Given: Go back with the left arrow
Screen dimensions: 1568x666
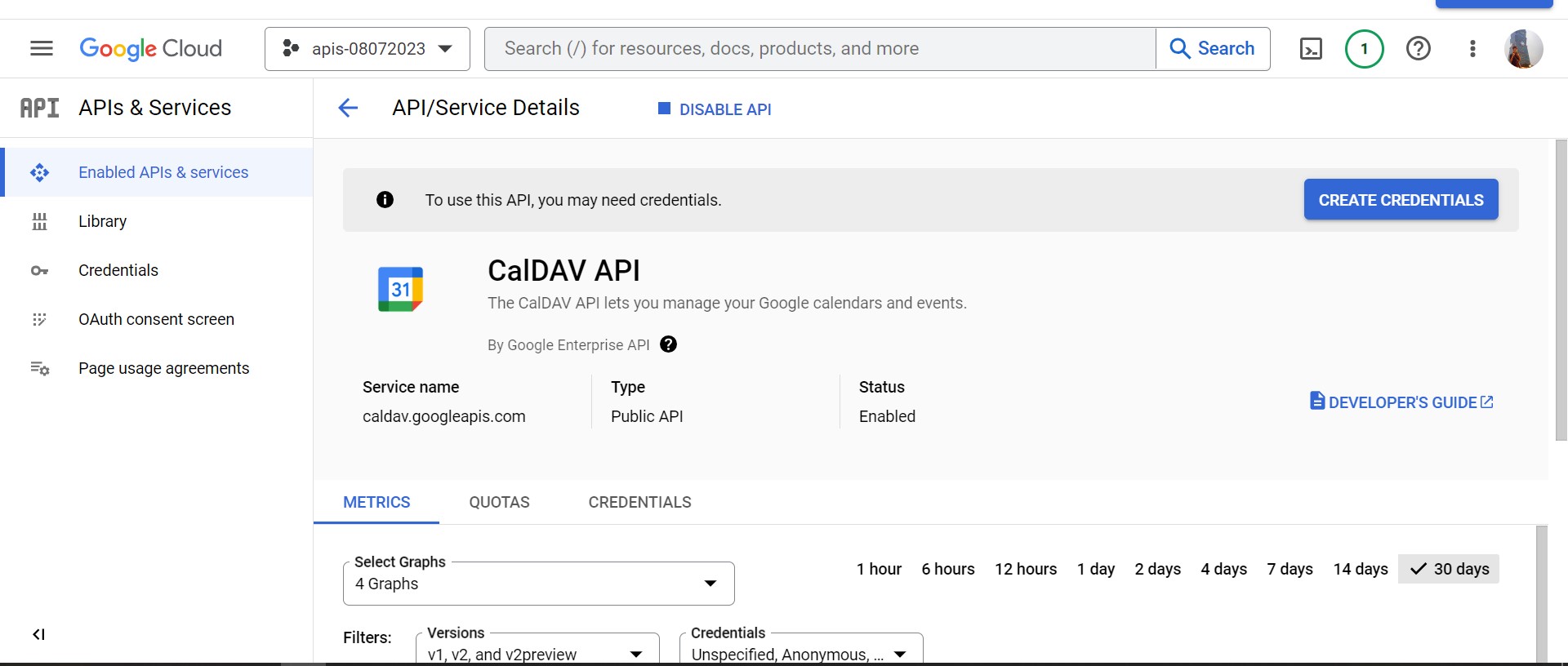Looking at the screenshot, I should click(348, 108).
